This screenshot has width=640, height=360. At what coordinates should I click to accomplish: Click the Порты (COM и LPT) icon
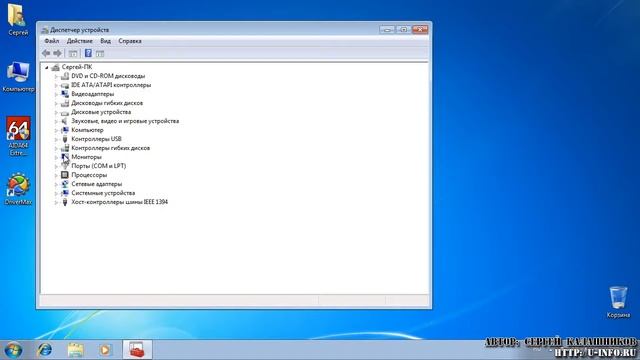pos(64,166)
